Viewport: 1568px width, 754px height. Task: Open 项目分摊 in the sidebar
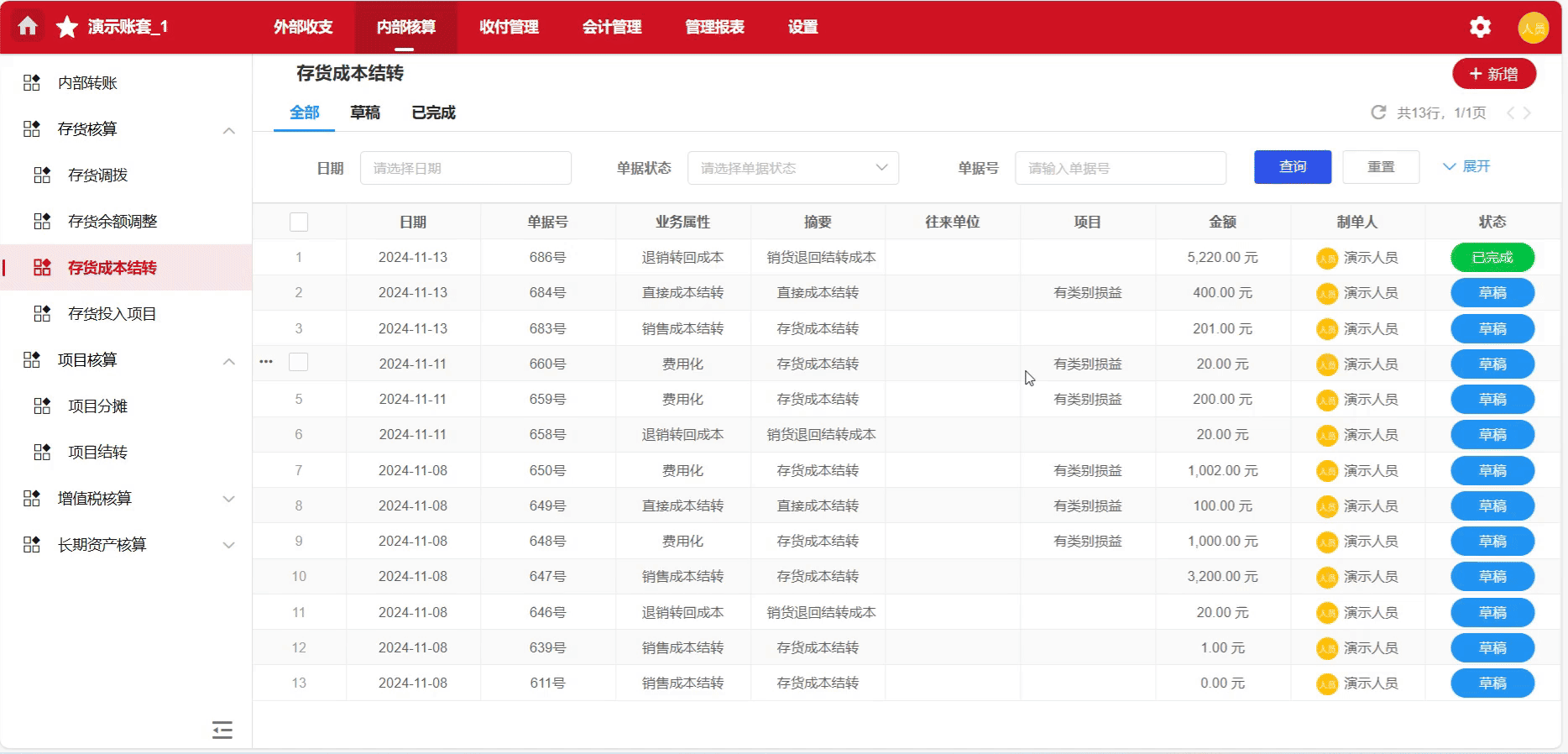click(x=98, y=406)
